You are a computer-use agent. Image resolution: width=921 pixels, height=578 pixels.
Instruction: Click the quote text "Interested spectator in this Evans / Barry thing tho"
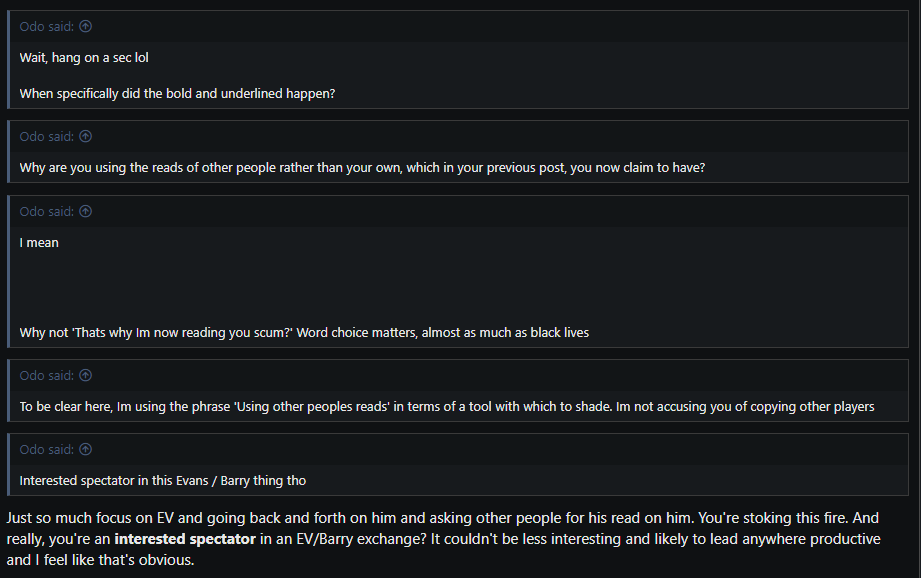[162, 481]
